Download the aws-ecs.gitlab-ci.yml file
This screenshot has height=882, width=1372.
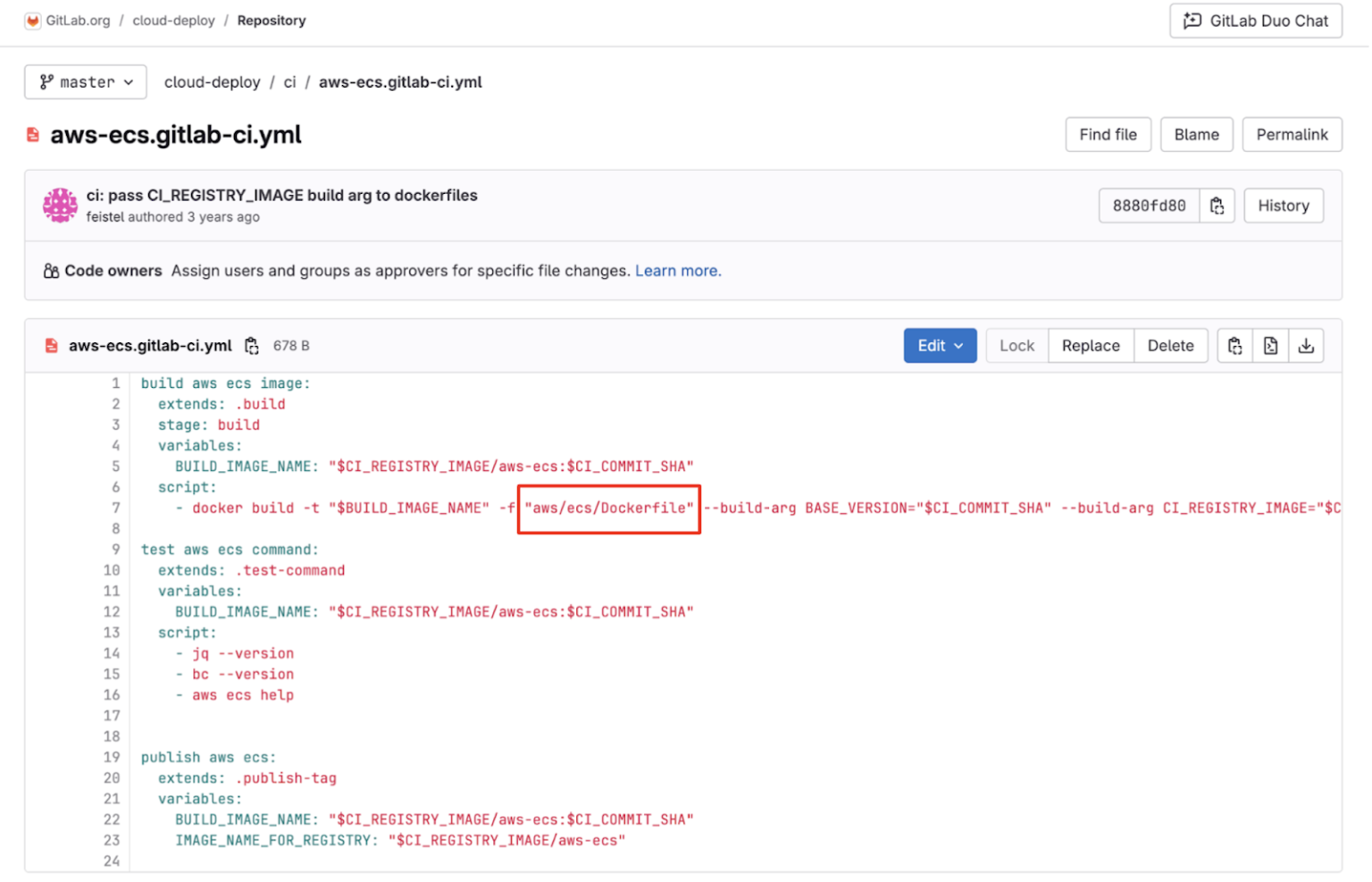click(x=1307, y=346)
